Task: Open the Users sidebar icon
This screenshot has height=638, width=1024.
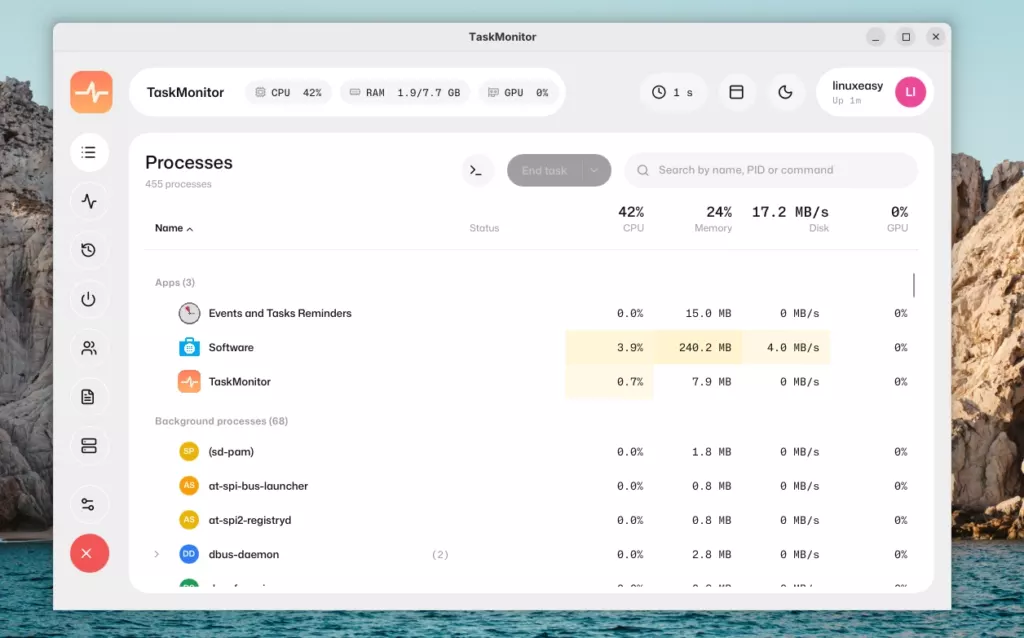Action: point(89,348)
